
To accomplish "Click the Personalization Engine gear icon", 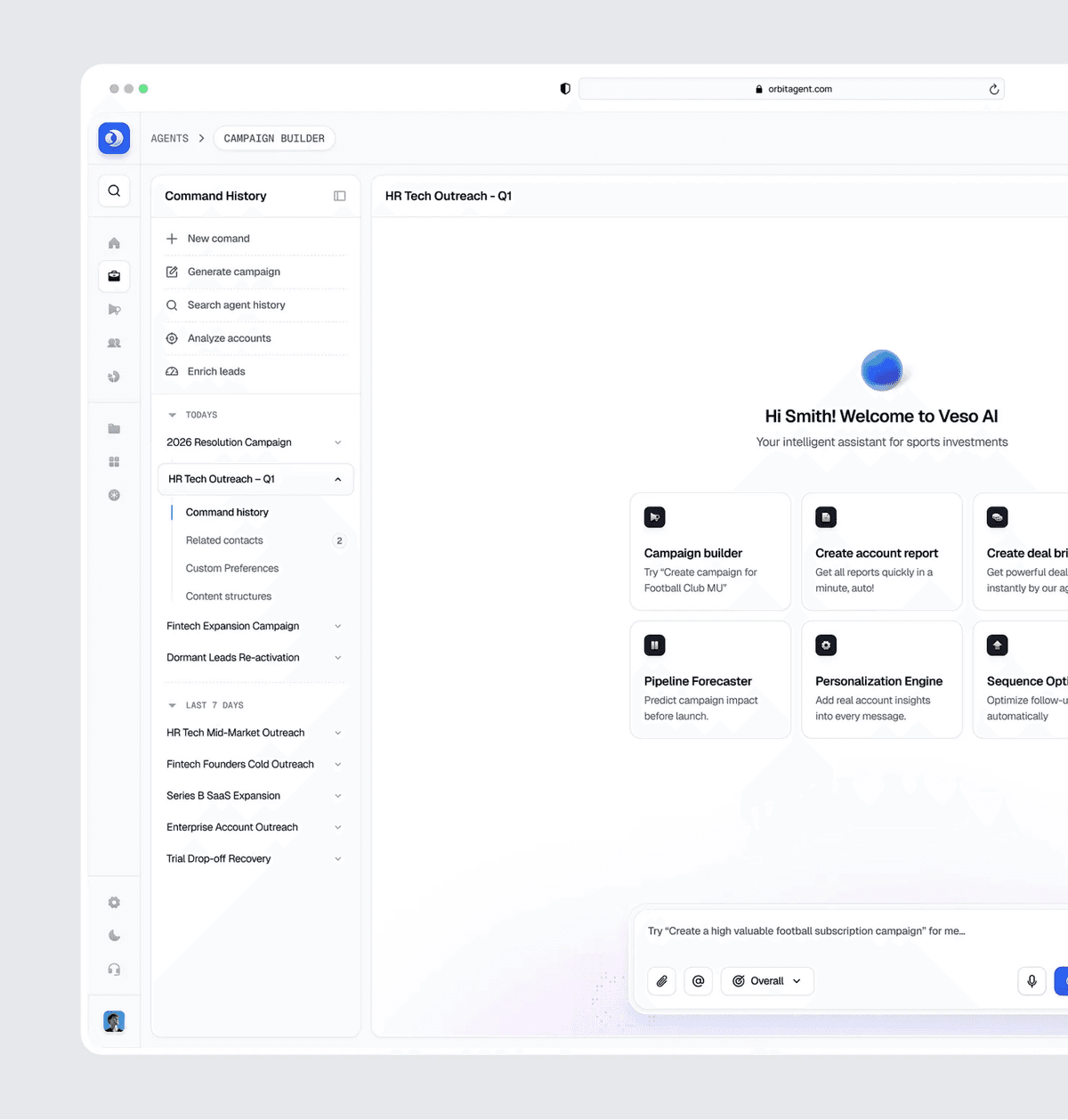I will point(826,645).
